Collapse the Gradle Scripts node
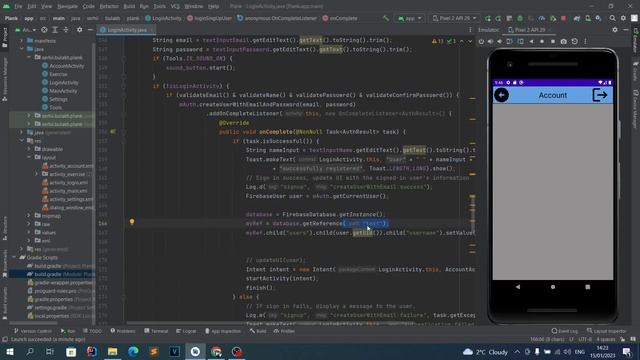This screenshot has width=640, height=360. [14, 257]
